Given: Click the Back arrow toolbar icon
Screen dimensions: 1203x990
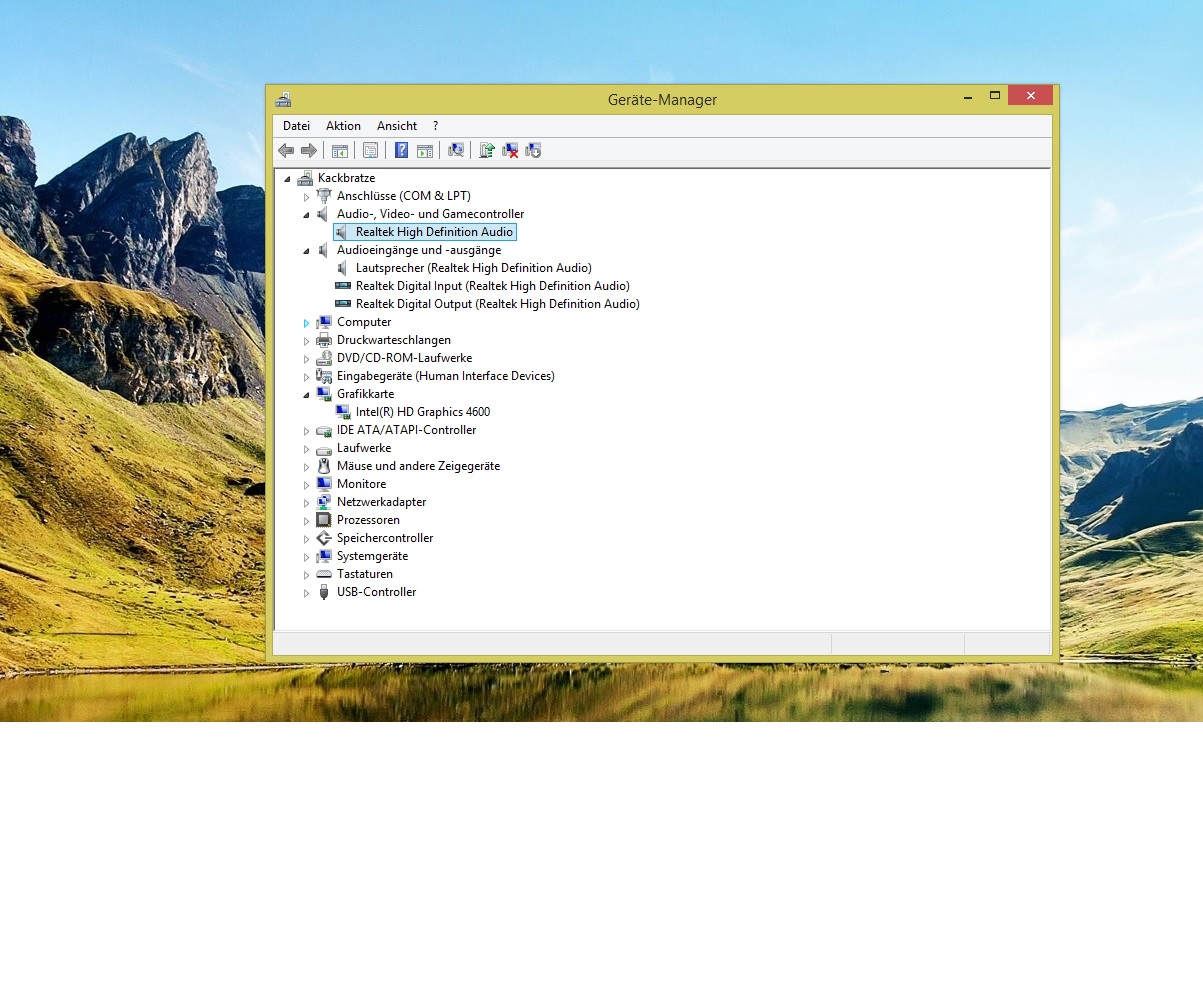Looking at the screenshot, I should [x=286, y=150].
